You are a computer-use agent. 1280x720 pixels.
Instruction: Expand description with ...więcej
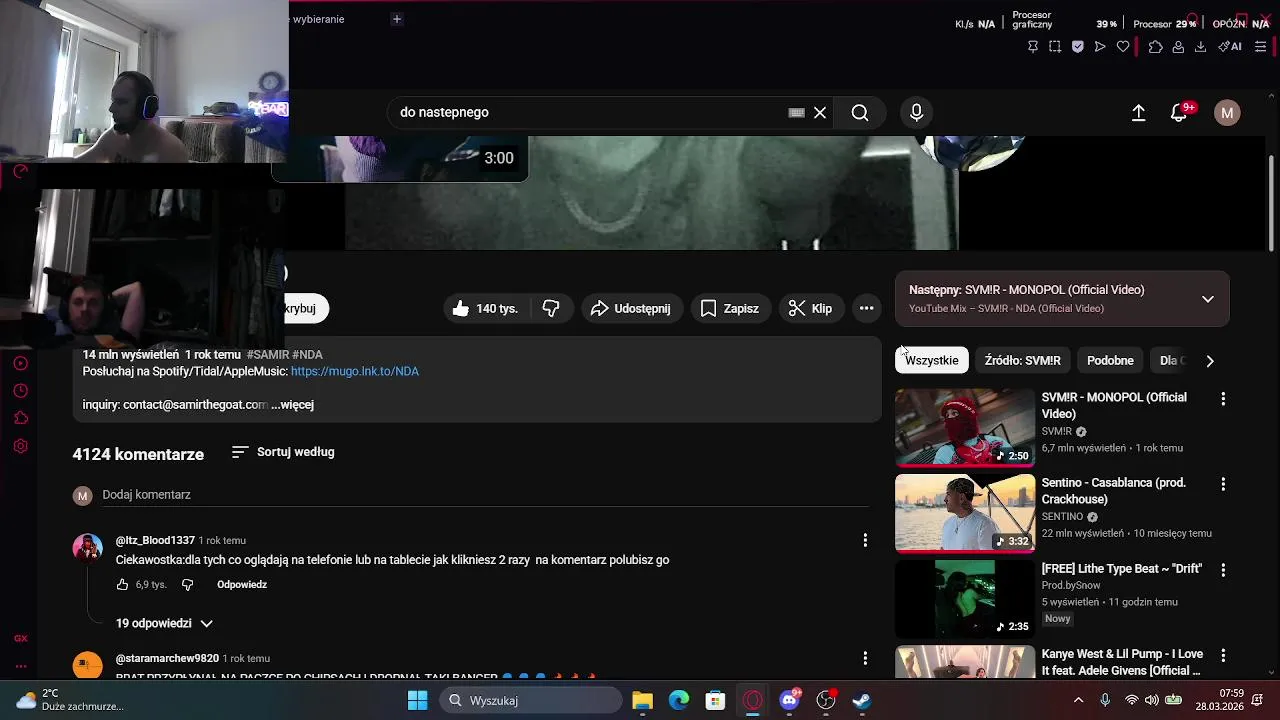coord(292,405)
